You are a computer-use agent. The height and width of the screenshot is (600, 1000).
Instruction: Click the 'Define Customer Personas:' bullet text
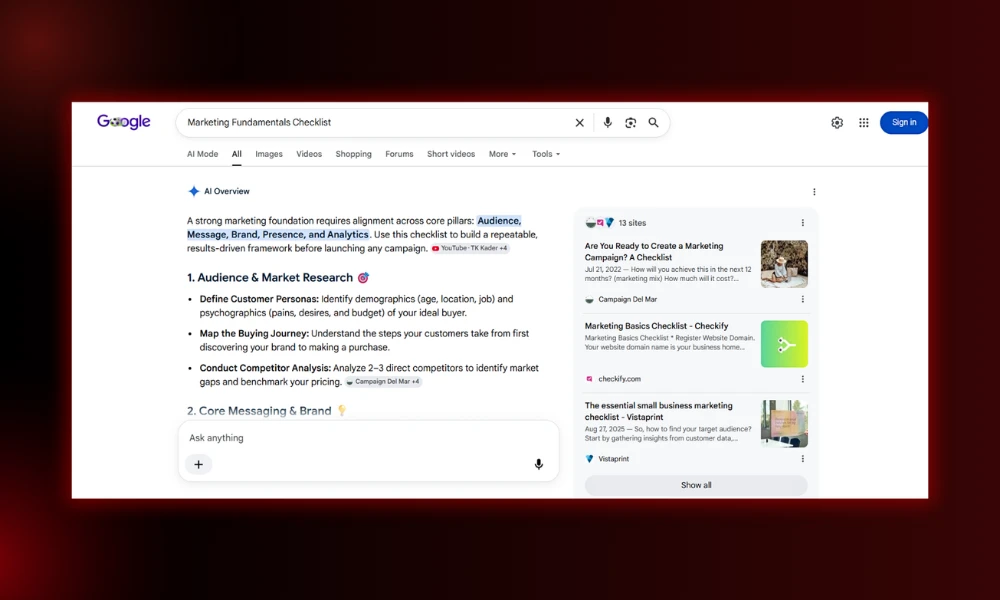tap(259, 299)
